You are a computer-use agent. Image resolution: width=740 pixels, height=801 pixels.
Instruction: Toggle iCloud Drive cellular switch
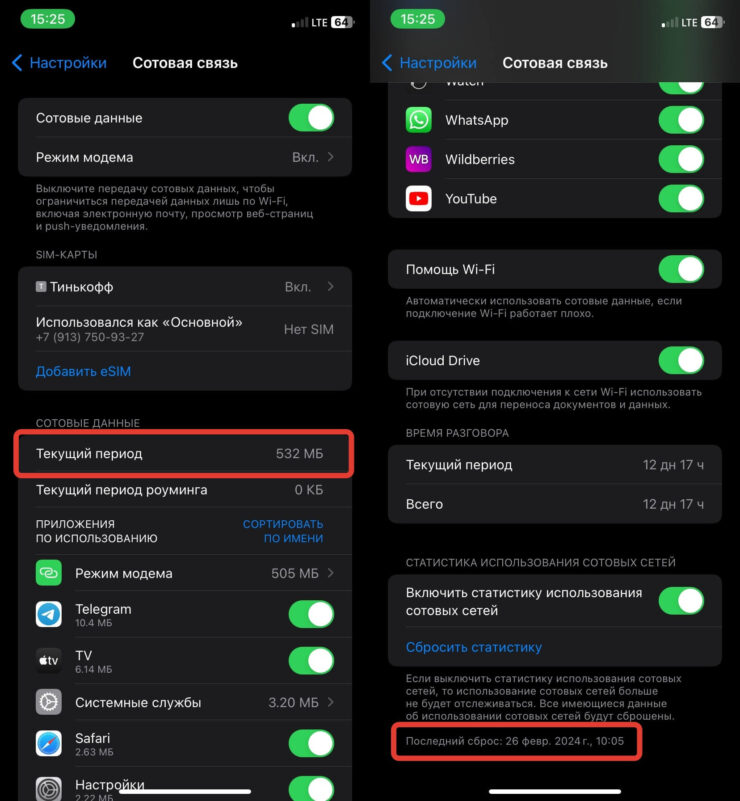(x=681, y=360)
